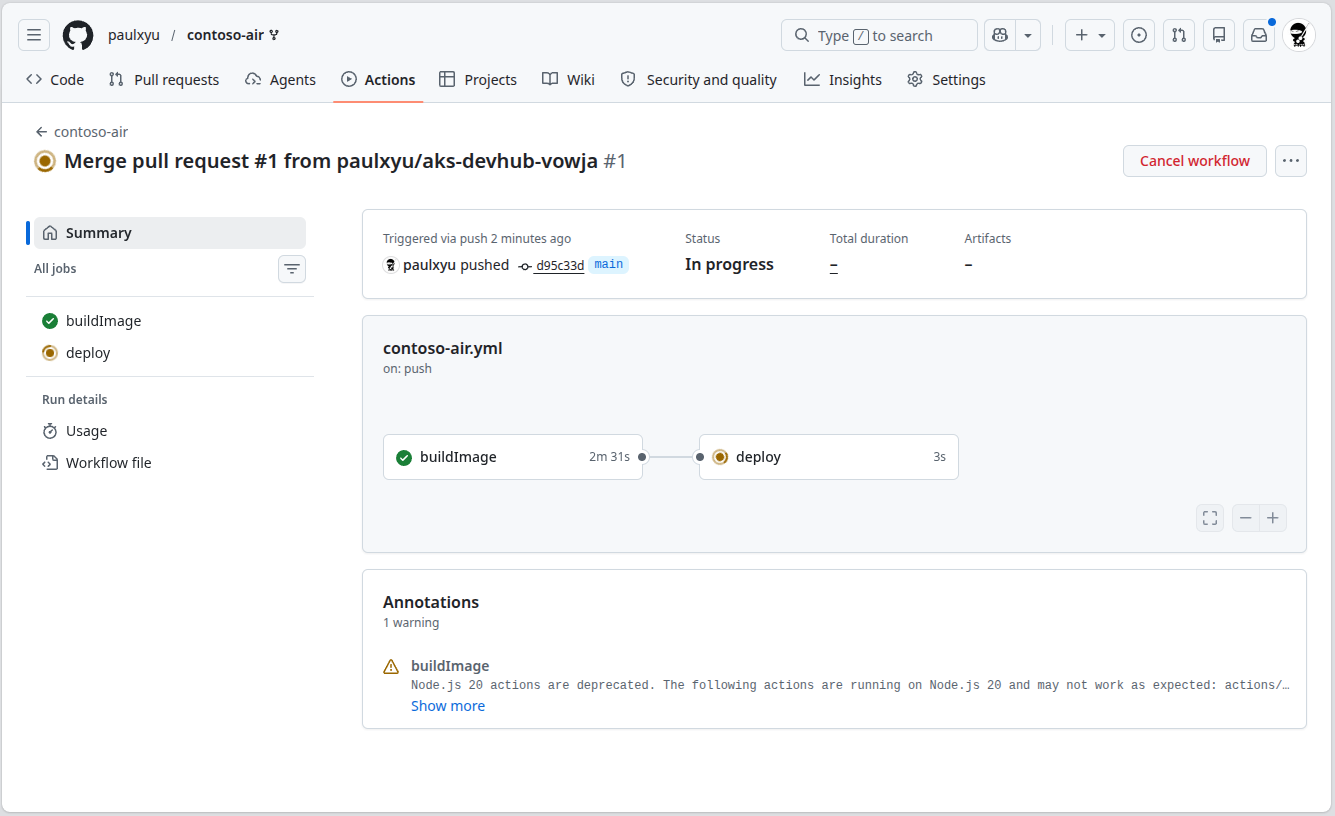Screen dimensions: 1335x816
Task: Open contoso-air repository breadcrumb link
Action: pyautogui.click(x=225, y=35)
